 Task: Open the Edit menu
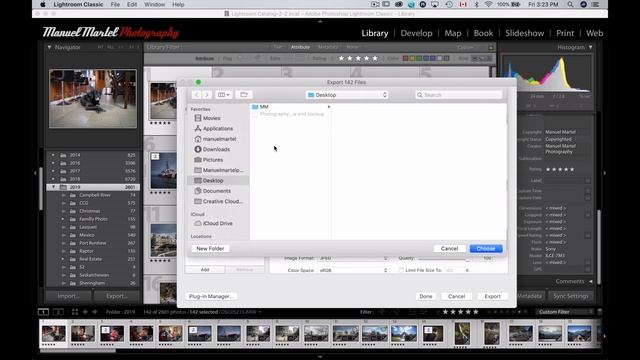(132, 4)
